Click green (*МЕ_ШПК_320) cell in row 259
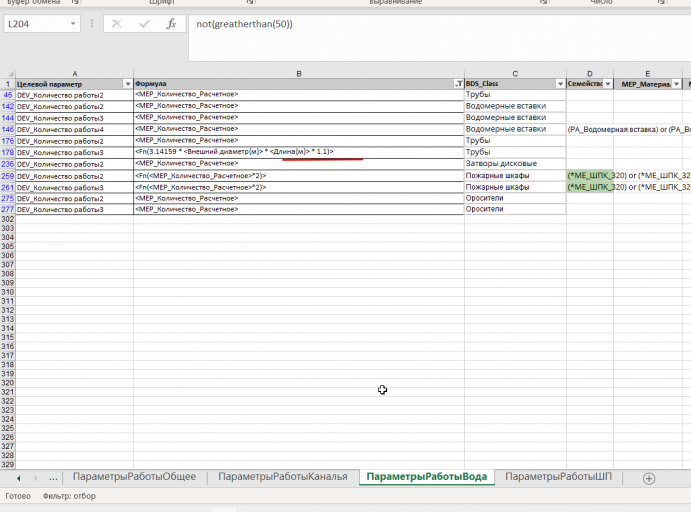Image resolution: width=691 pixels, height=512 pixels. click(x=590, y=175)
